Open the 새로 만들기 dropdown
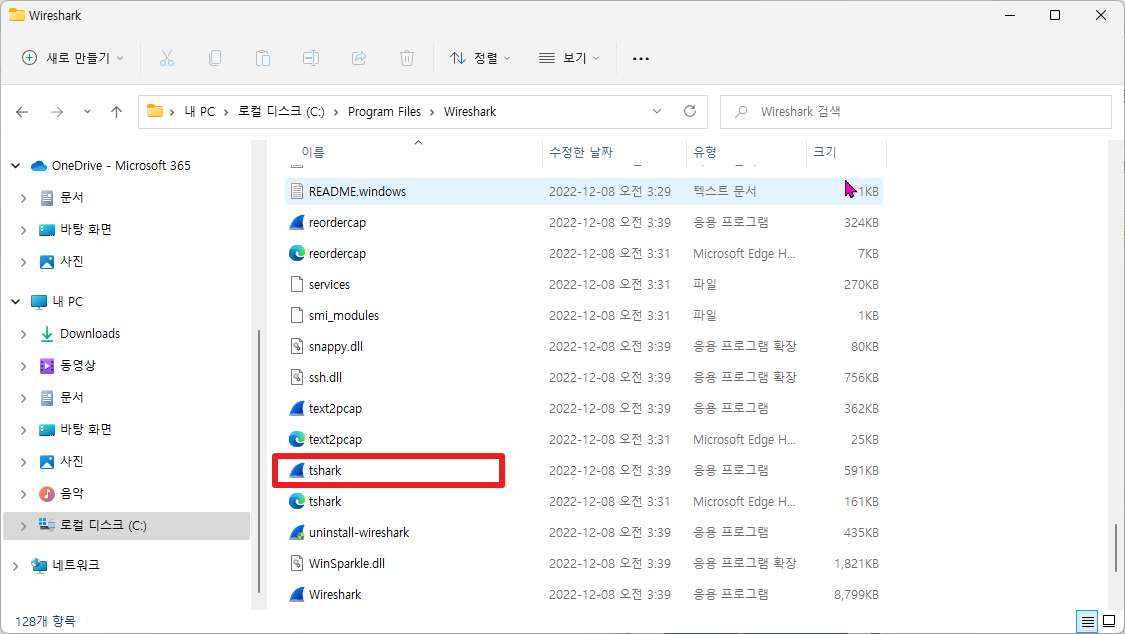This screenshot has height=634, width=1125. point(72,58)
